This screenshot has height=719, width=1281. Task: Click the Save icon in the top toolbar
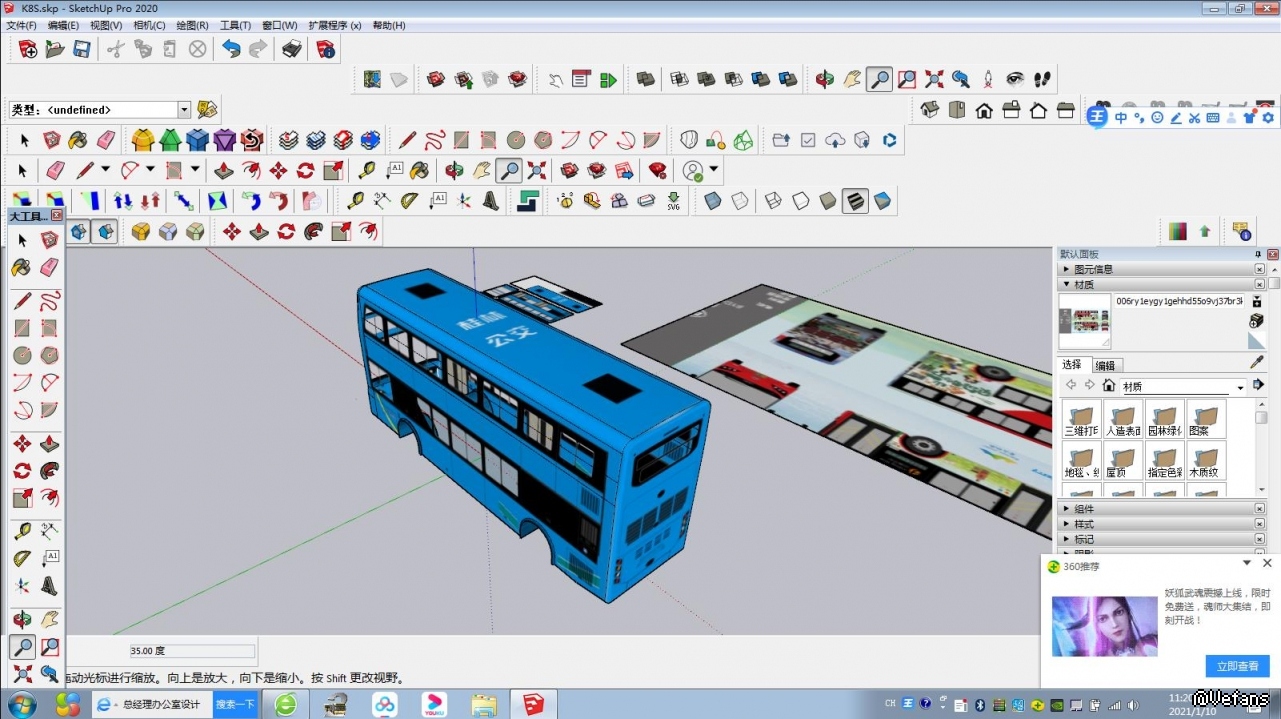coord(82,49)
